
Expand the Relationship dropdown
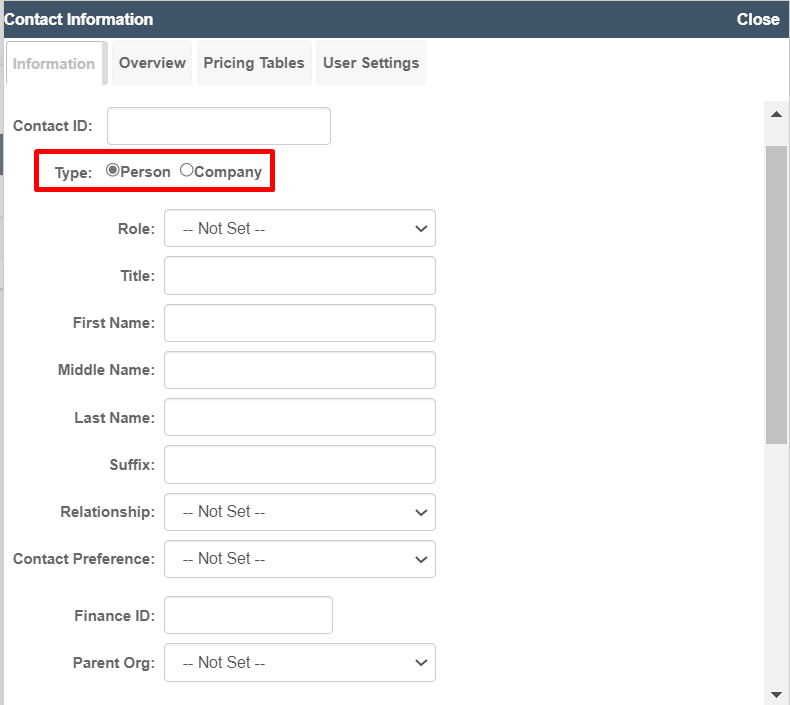pyautogui.click(x=300, y=512)
